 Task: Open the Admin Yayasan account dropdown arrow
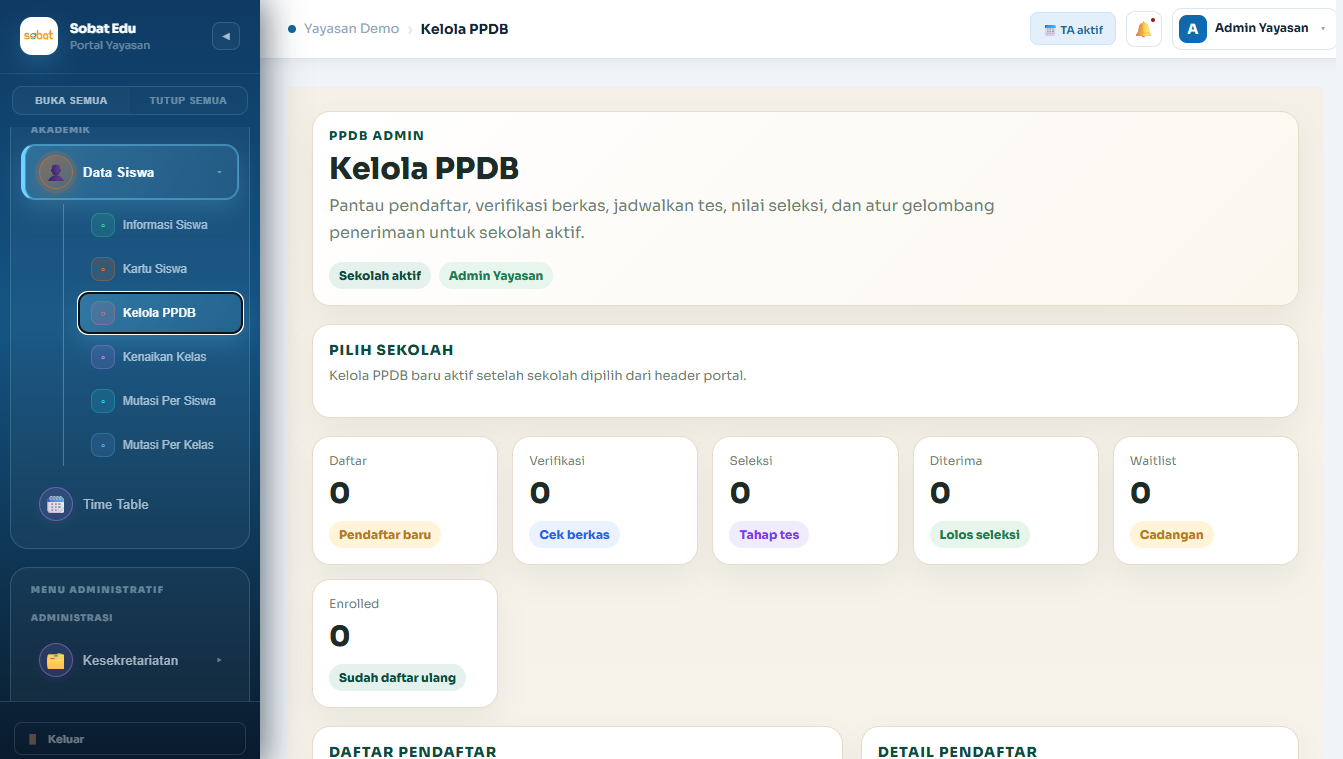(1323, 29)
